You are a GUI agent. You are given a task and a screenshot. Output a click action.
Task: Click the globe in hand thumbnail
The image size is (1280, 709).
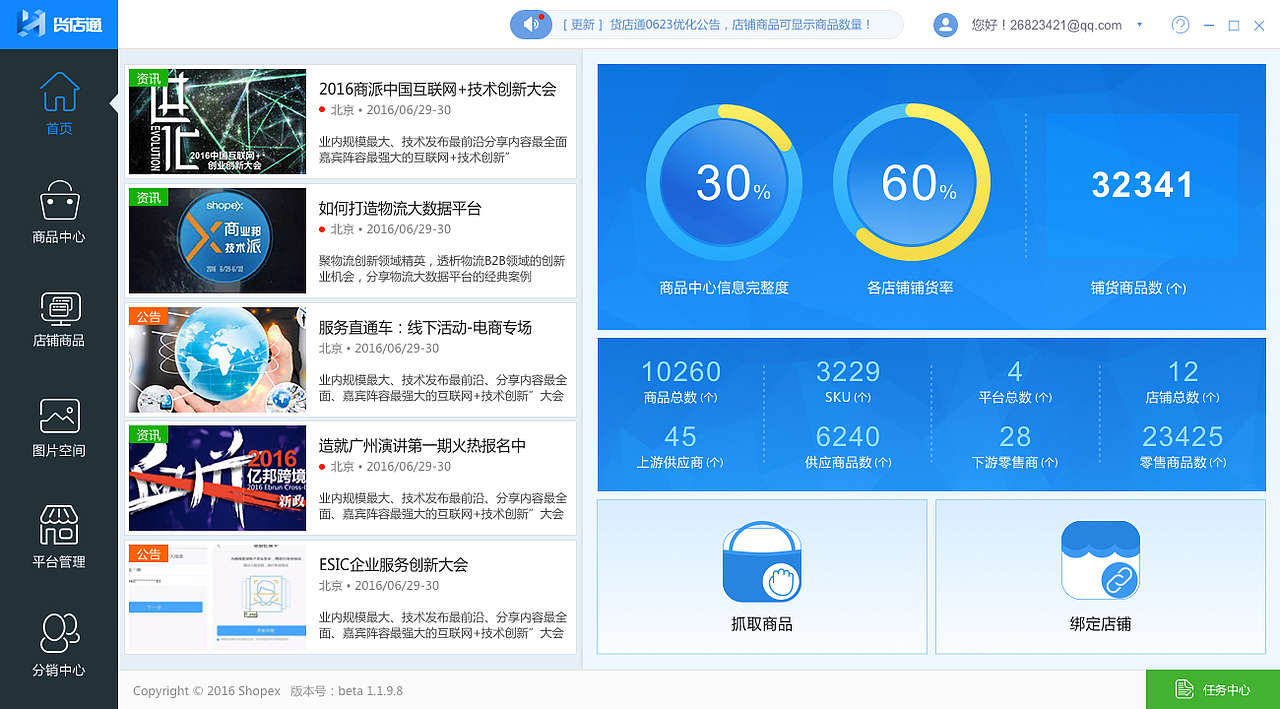(217, 360)
